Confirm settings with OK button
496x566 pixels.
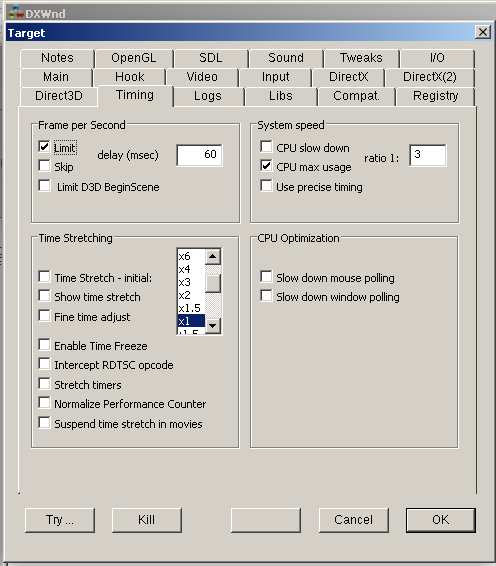point(441,520)
